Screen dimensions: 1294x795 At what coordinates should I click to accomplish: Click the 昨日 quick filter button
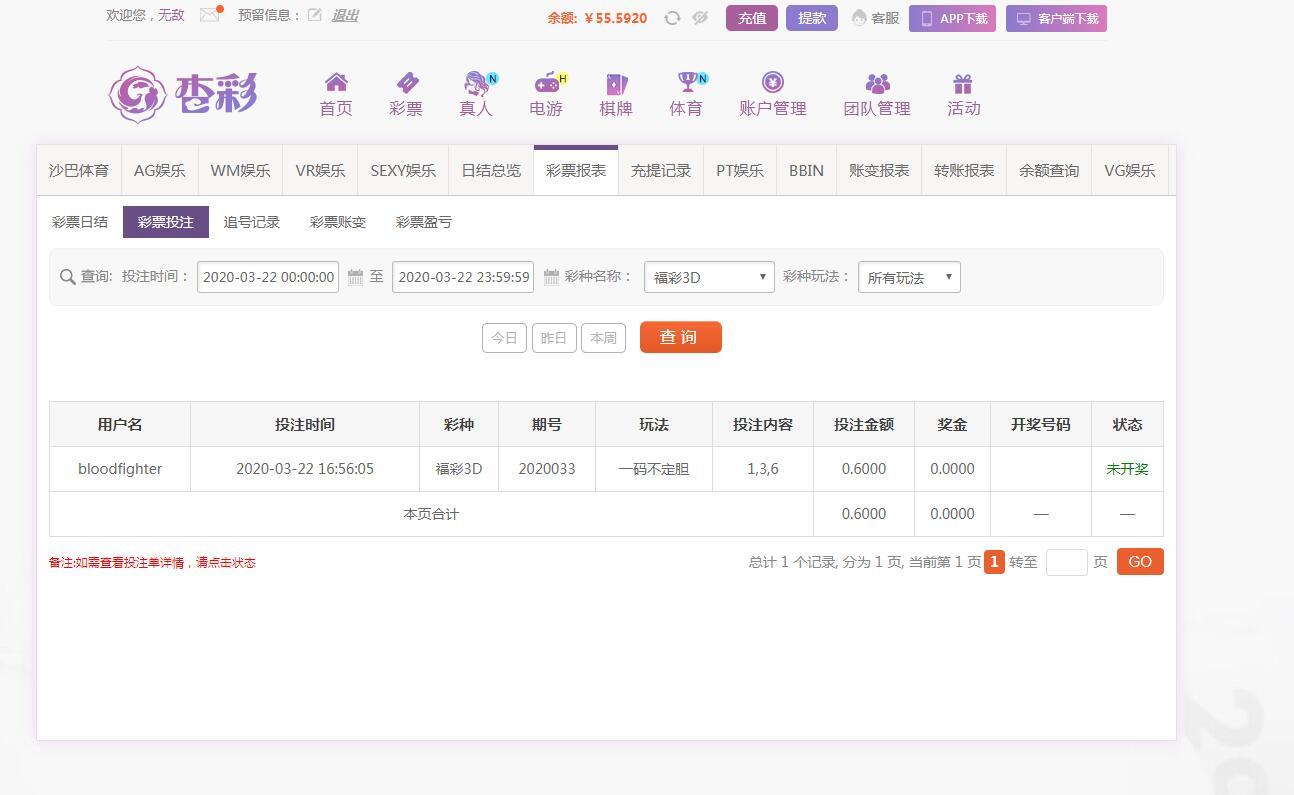point(554,338)
